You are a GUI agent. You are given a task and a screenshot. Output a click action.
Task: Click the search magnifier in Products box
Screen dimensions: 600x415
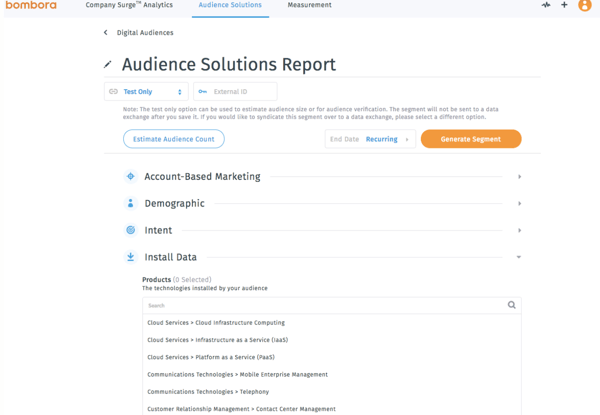pos(511,305)
